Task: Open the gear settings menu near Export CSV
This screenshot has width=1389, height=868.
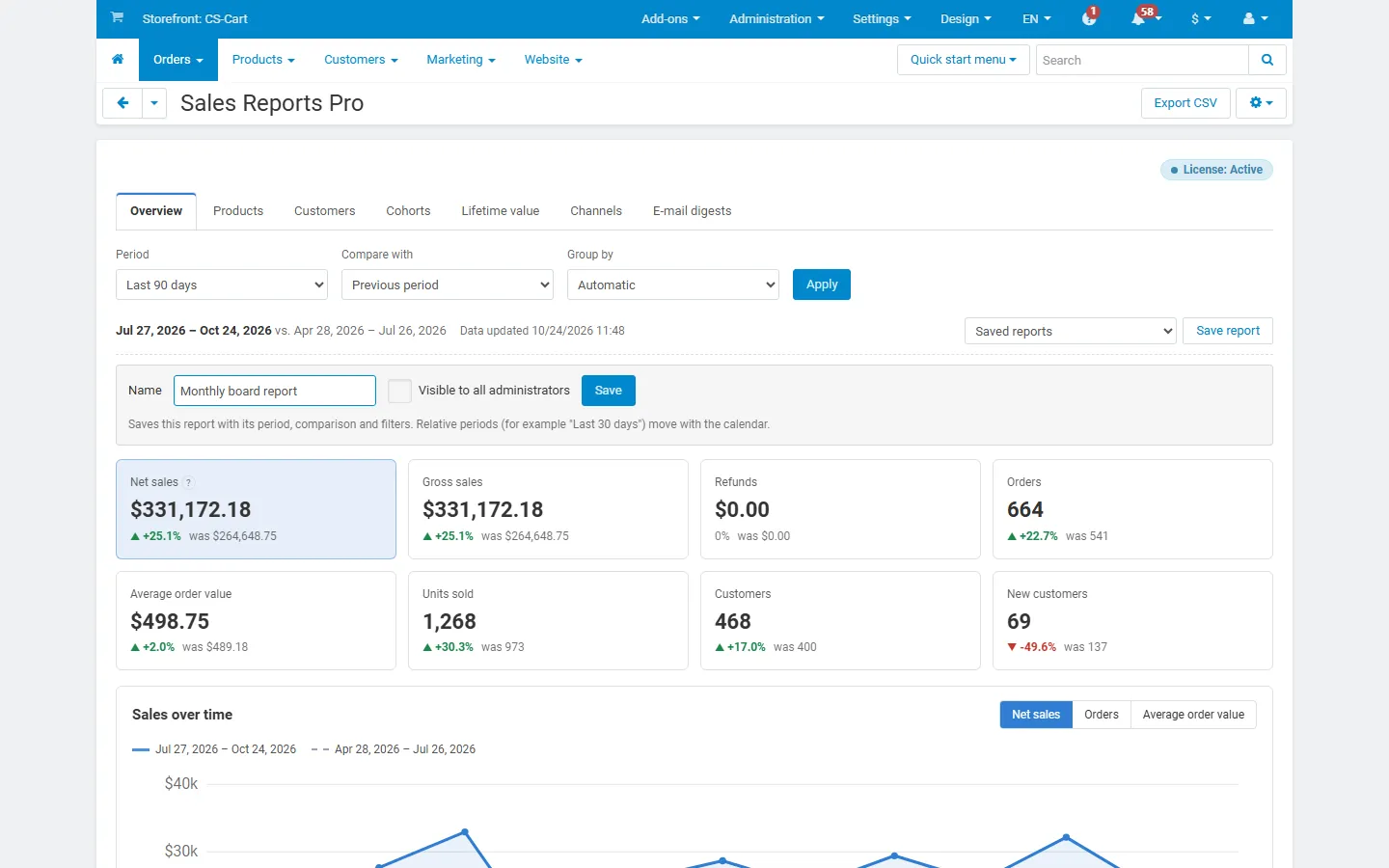Action: pyautogui.click(x=1261, y=103)
